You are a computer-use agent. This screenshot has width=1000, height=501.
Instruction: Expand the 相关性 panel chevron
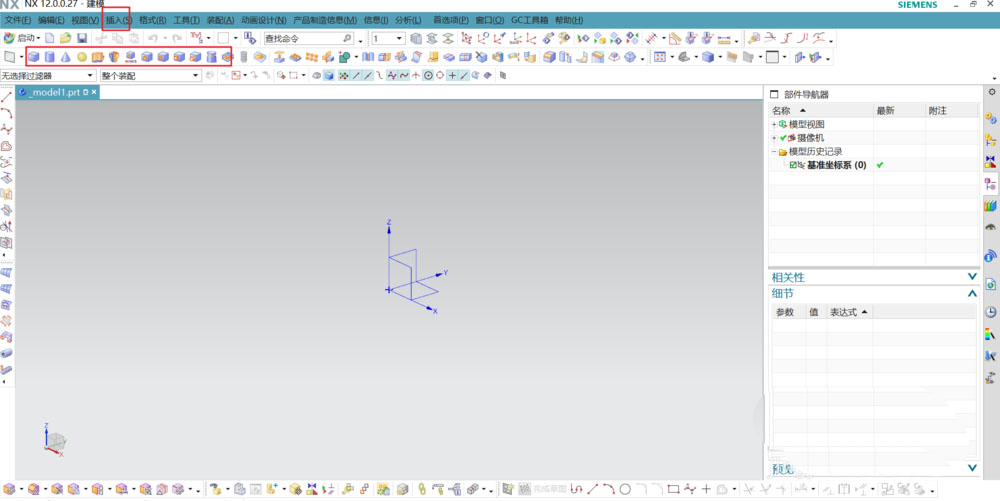point(972,277)
